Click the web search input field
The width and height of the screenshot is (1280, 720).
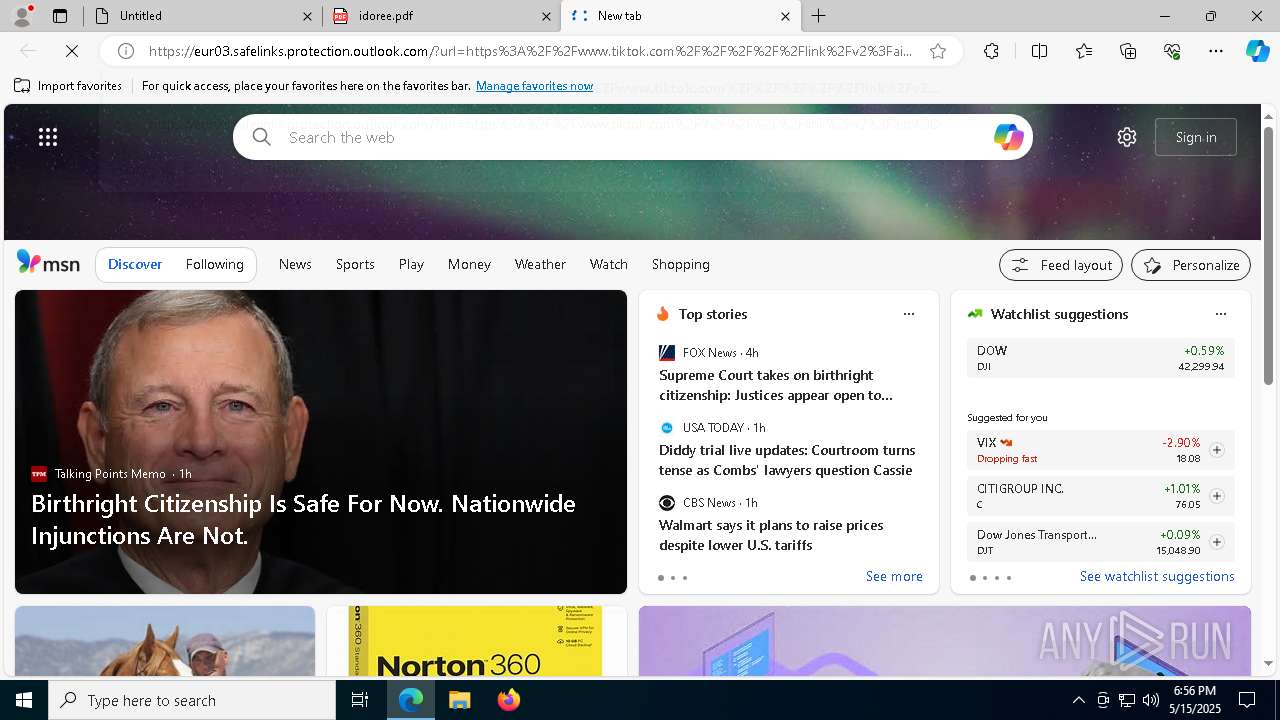click(x=632, y=137)
